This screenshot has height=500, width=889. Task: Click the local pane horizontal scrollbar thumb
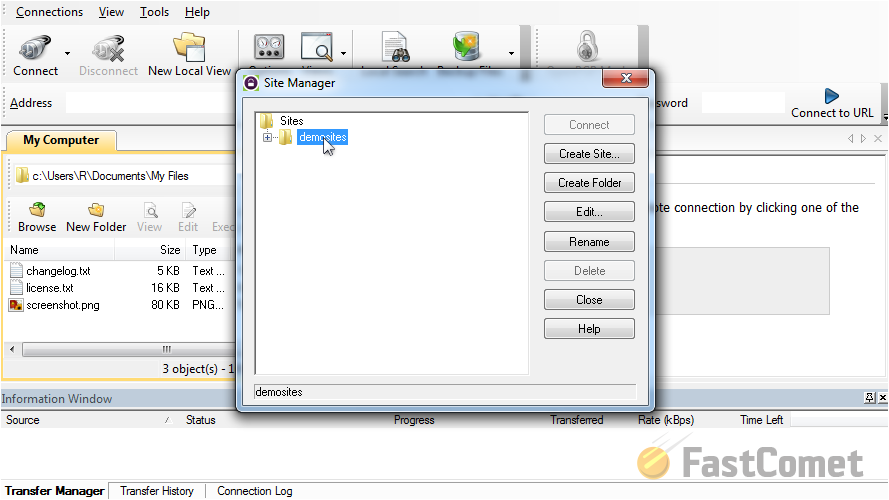point(129,349)
